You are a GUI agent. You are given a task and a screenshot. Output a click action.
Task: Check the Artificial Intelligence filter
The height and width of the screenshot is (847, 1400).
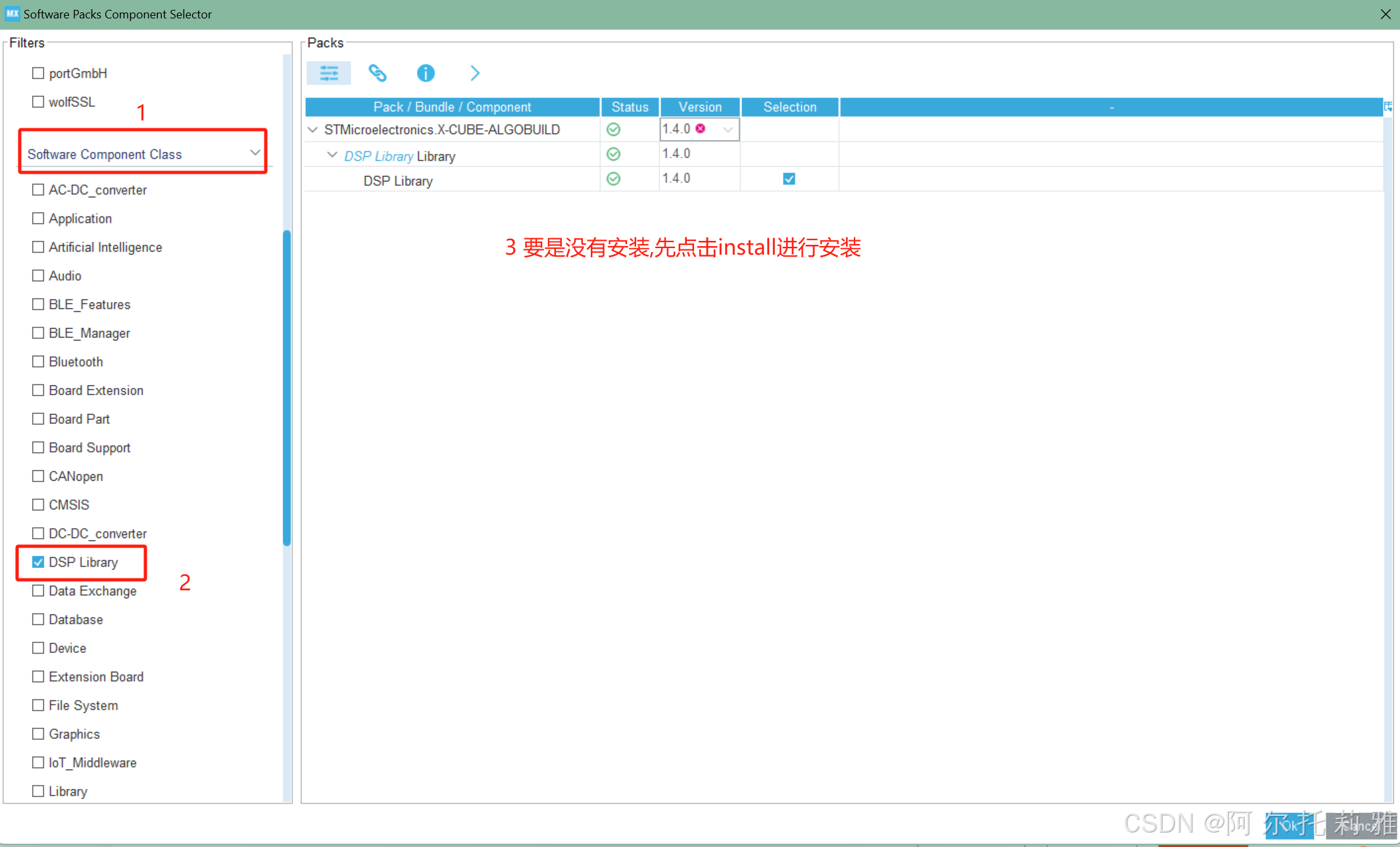point(38,247)
